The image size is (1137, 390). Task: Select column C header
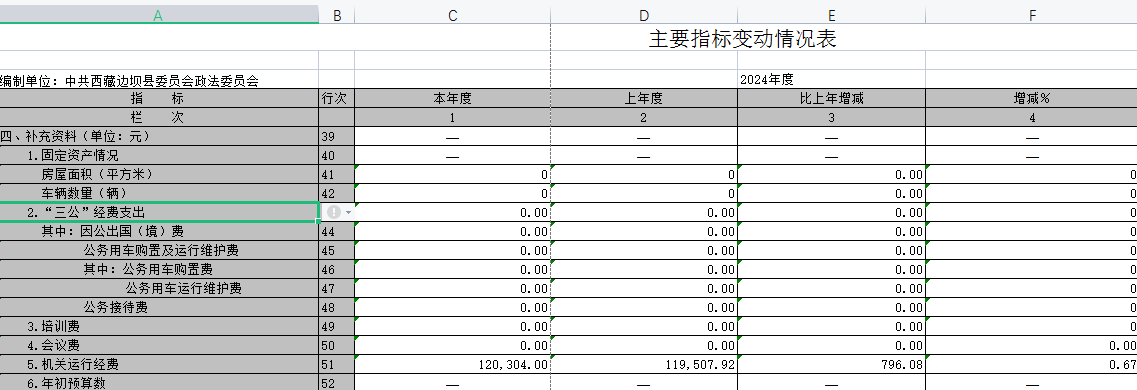pos(452,15)
